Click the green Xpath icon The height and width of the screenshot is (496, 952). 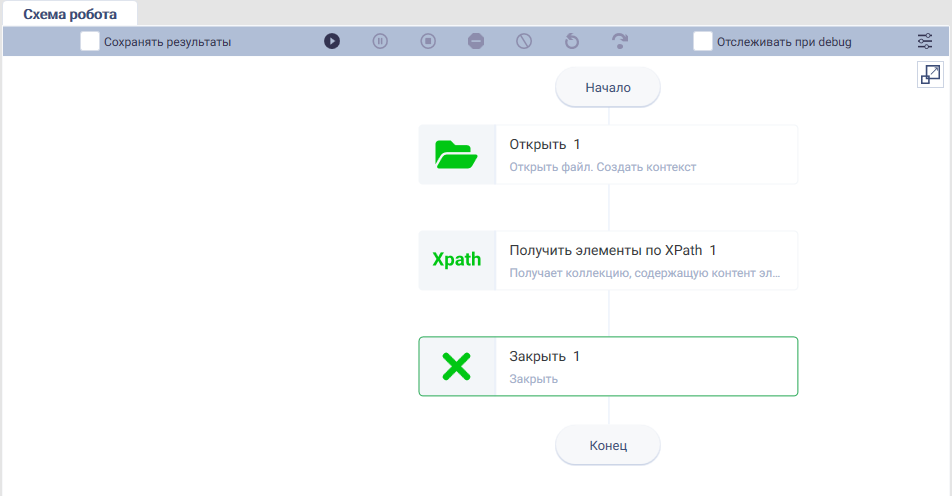(457, 260)
